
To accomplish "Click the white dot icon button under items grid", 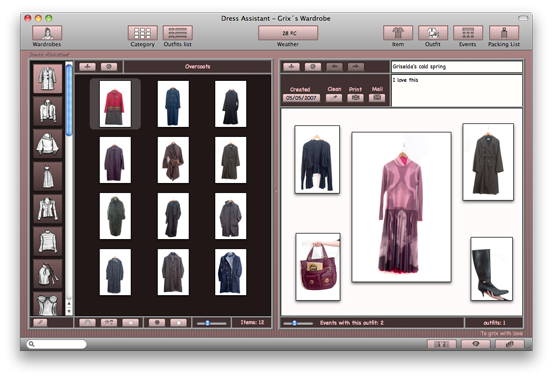I will [130, 322].
